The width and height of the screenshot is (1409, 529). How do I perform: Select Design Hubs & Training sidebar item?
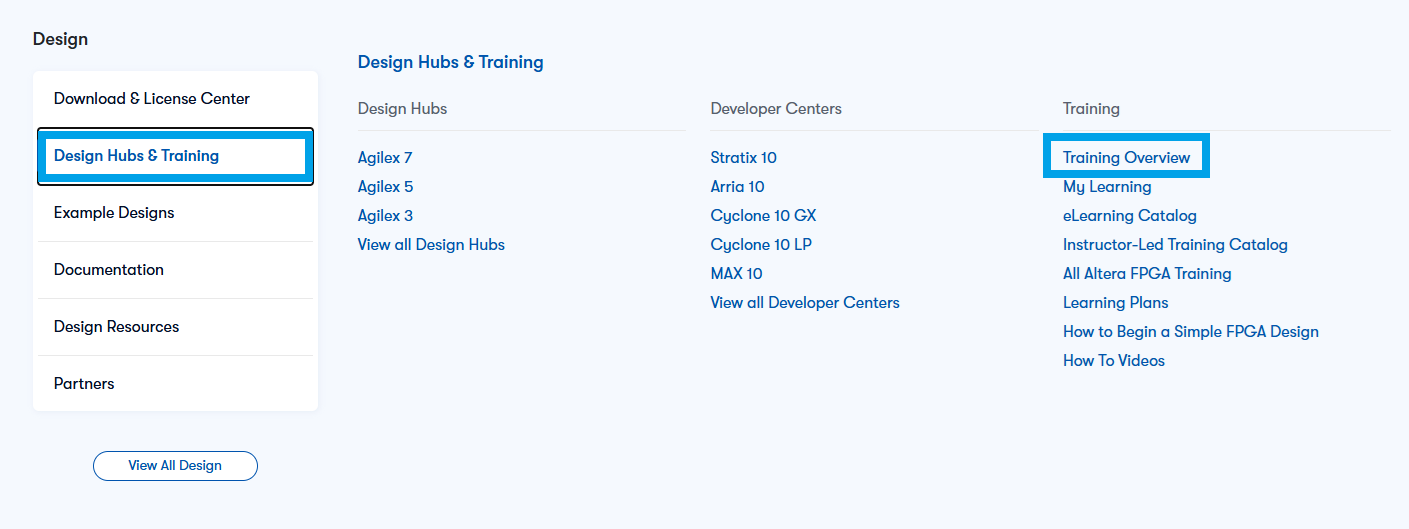tap(137, 156)
